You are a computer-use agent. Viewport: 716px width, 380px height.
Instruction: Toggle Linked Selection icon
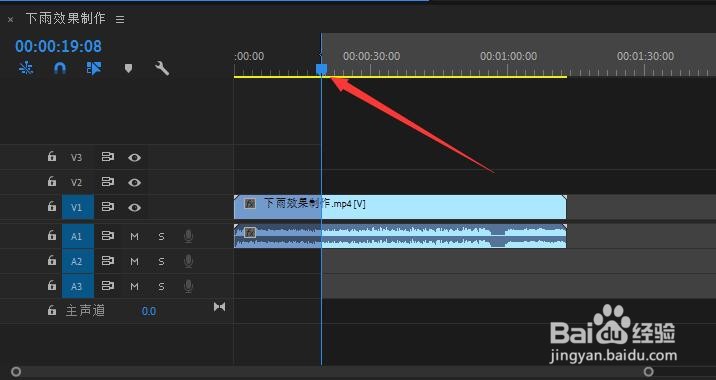coord(94,69)
